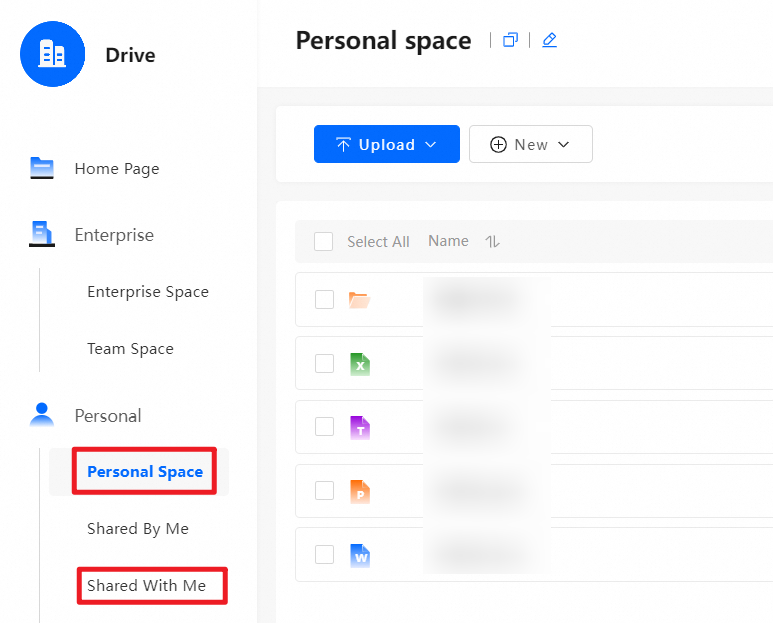Image resolution: width=773 pixels, height=623 pixels.
Task: Click the blue Word file icon
Action: click(360, 555)
